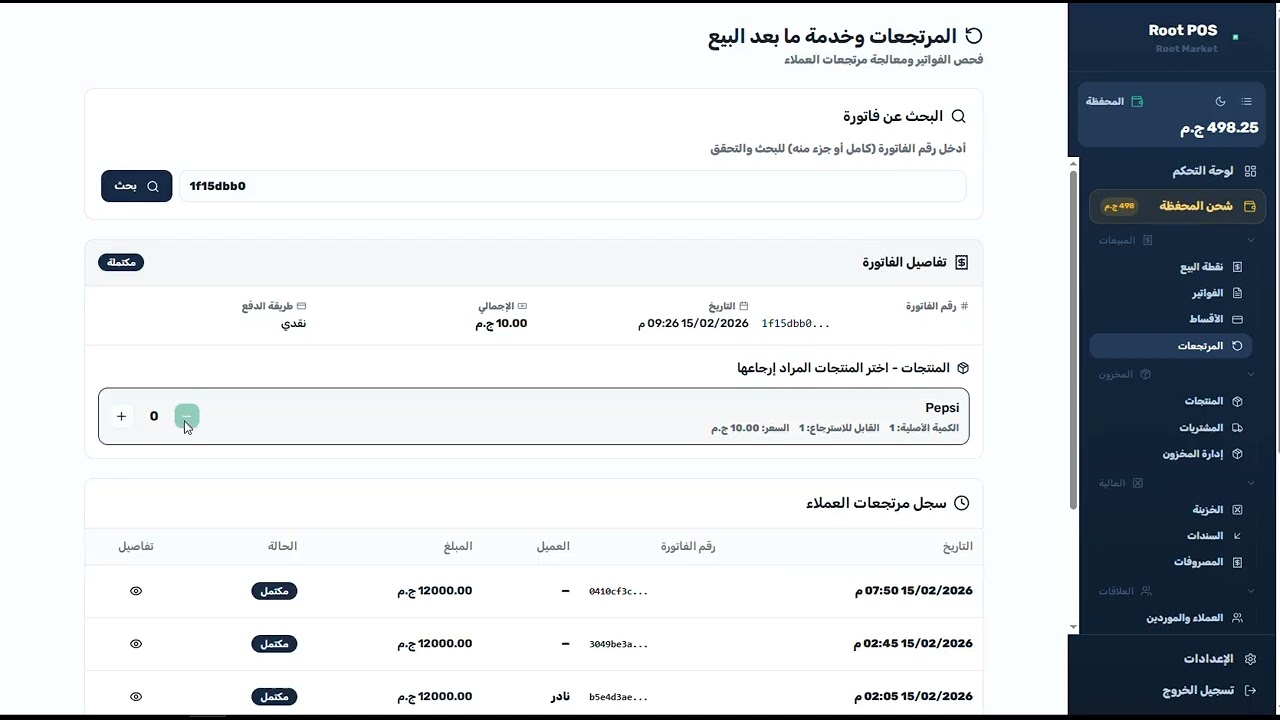The image size is (1280, 720).
Task: Click the clock icon beside سجل مرتجعات العملاء
Action: coord(962,503)
